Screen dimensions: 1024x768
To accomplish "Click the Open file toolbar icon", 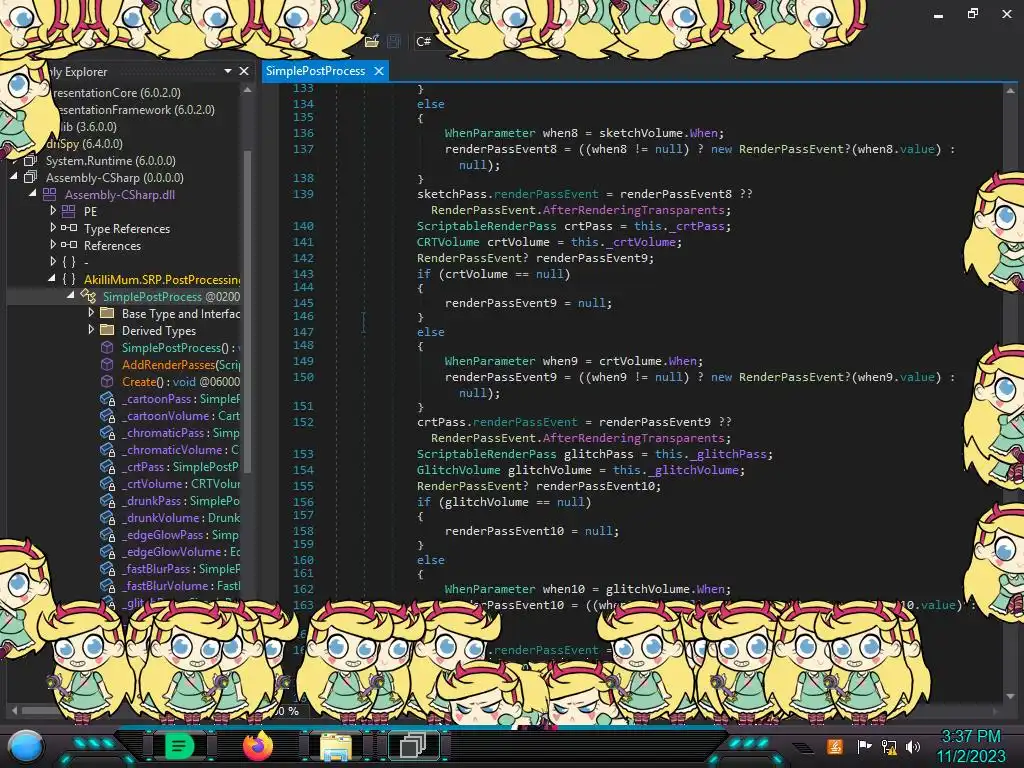I will 372,41.
